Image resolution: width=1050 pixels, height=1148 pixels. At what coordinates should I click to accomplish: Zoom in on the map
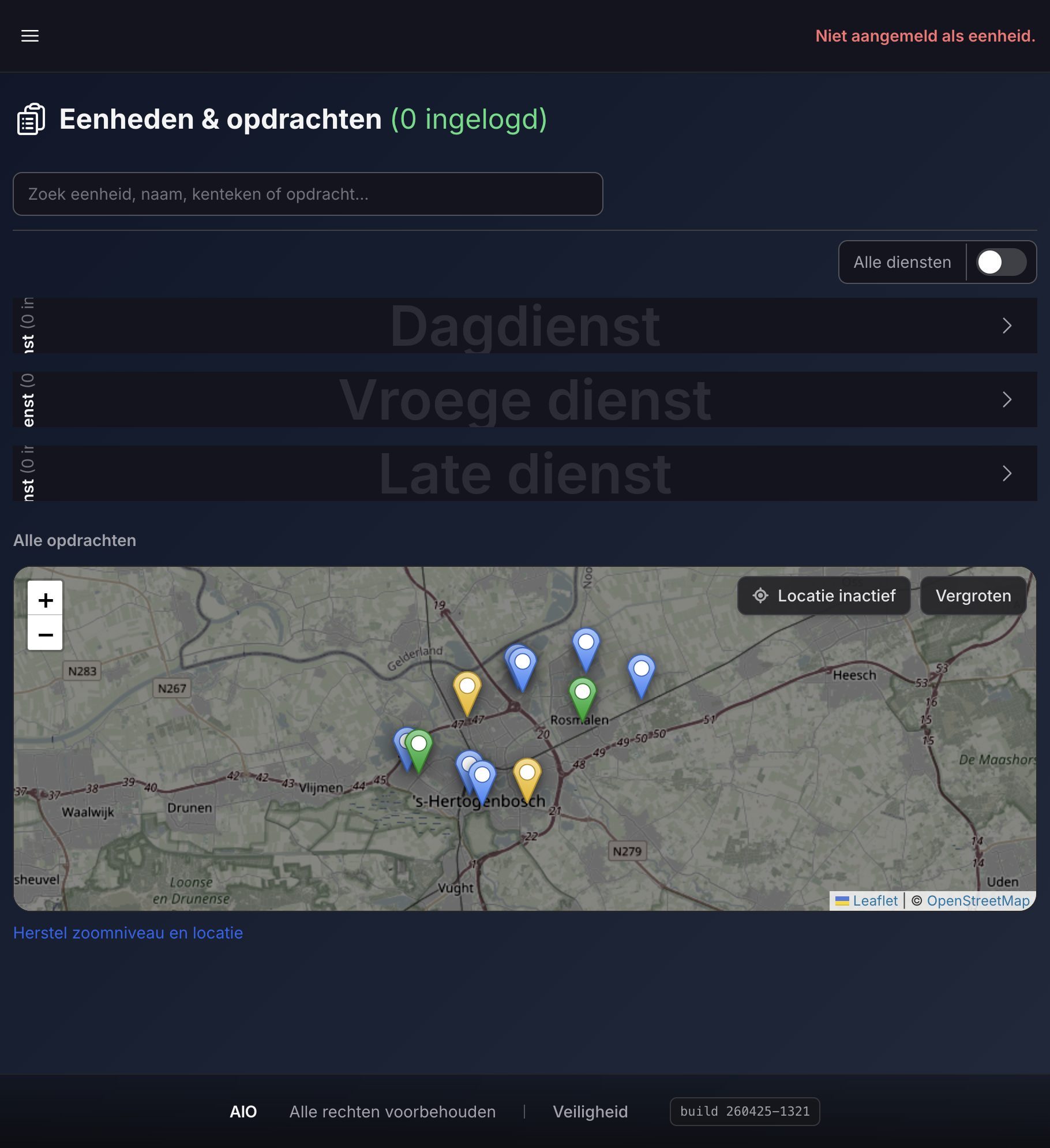(x=46, y=600)
